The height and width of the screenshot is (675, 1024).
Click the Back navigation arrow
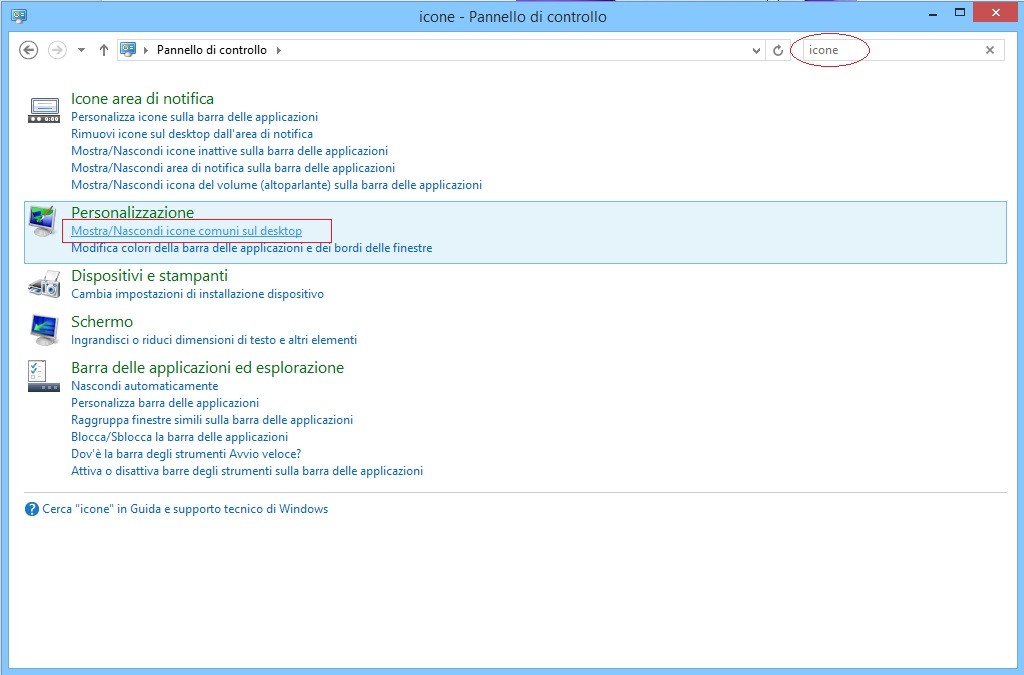29,50
